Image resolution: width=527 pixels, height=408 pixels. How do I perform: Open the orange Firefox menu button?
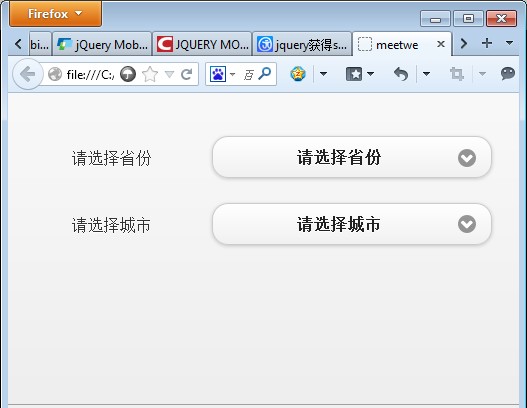coord(55,13)
